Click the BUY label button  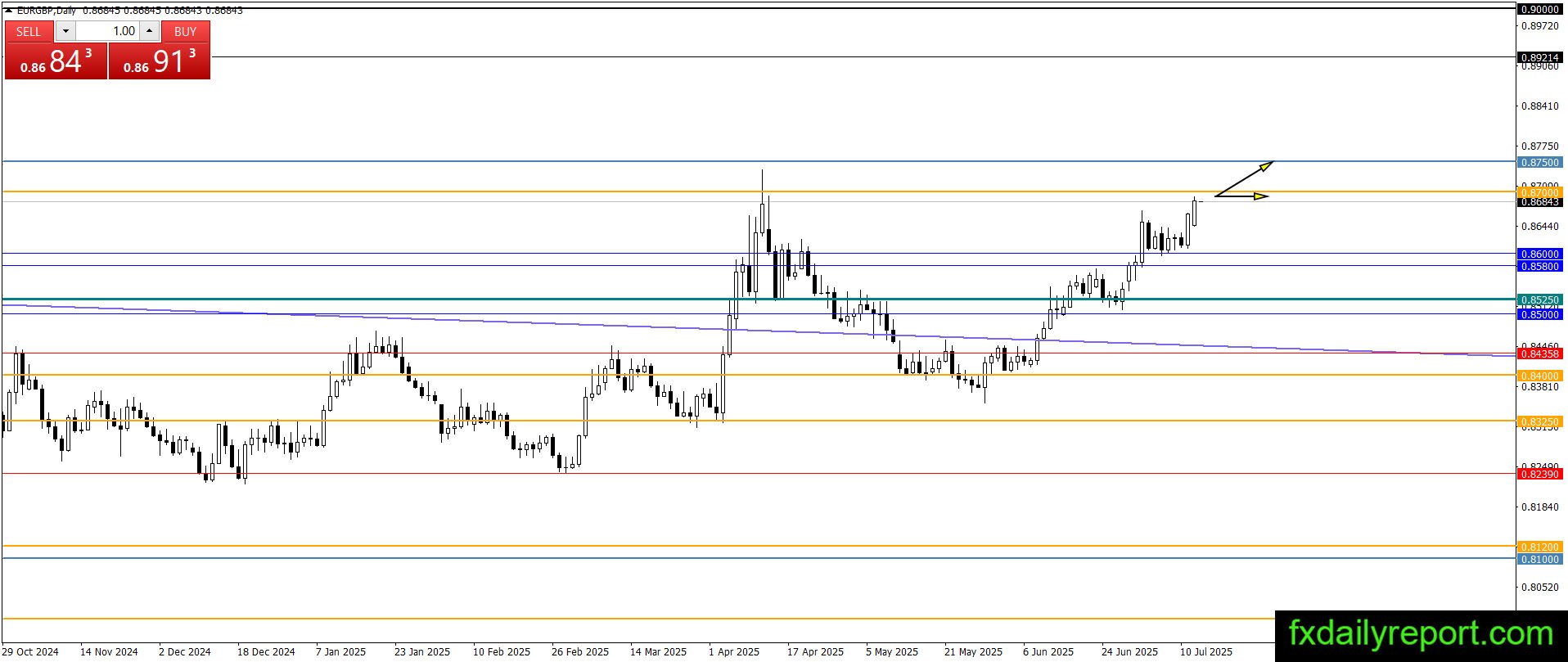point(186,31)
